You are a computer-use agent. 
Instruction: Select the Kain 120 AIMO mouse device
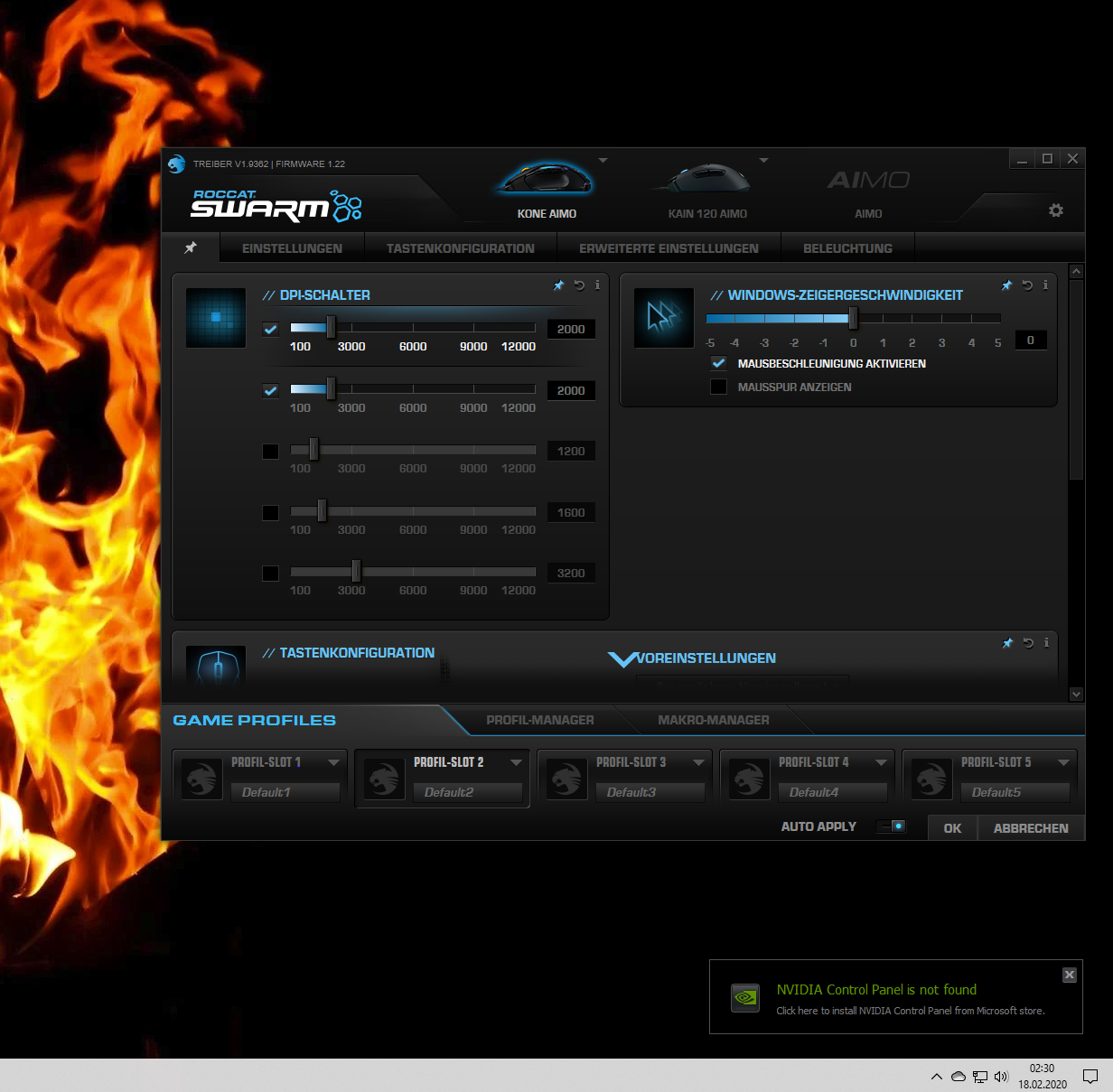pos(707,187)
